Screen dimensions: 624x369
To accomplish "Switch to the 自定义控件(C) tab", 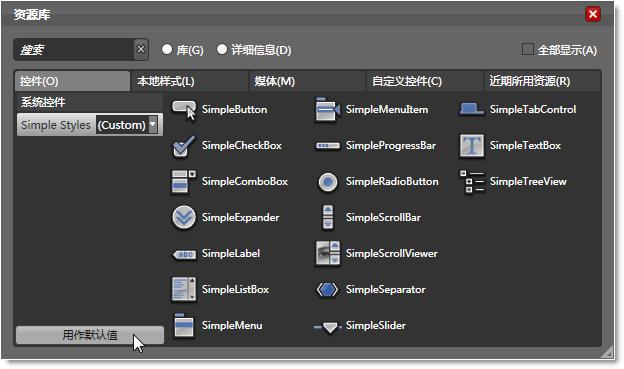I will point(424,81).
